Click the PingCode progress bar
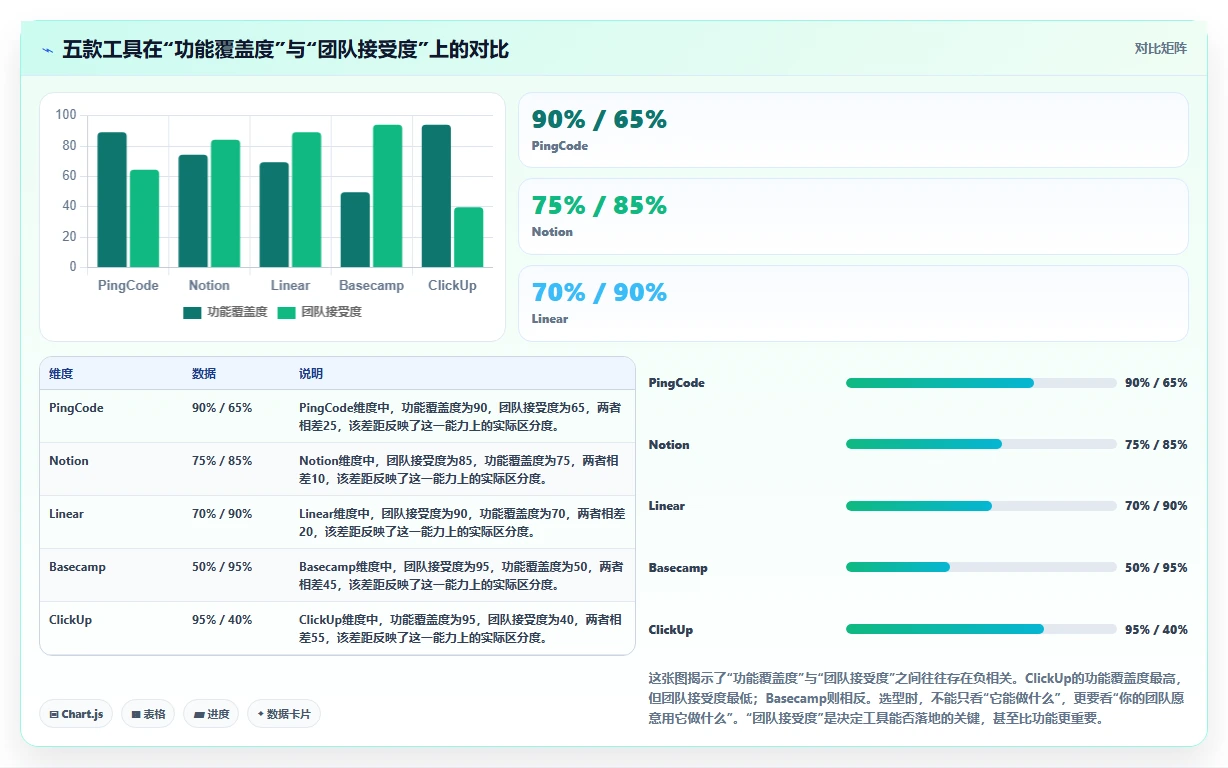Image resolution: width=1228 pixels, height=768 pixels. click(x=981, y=383)
